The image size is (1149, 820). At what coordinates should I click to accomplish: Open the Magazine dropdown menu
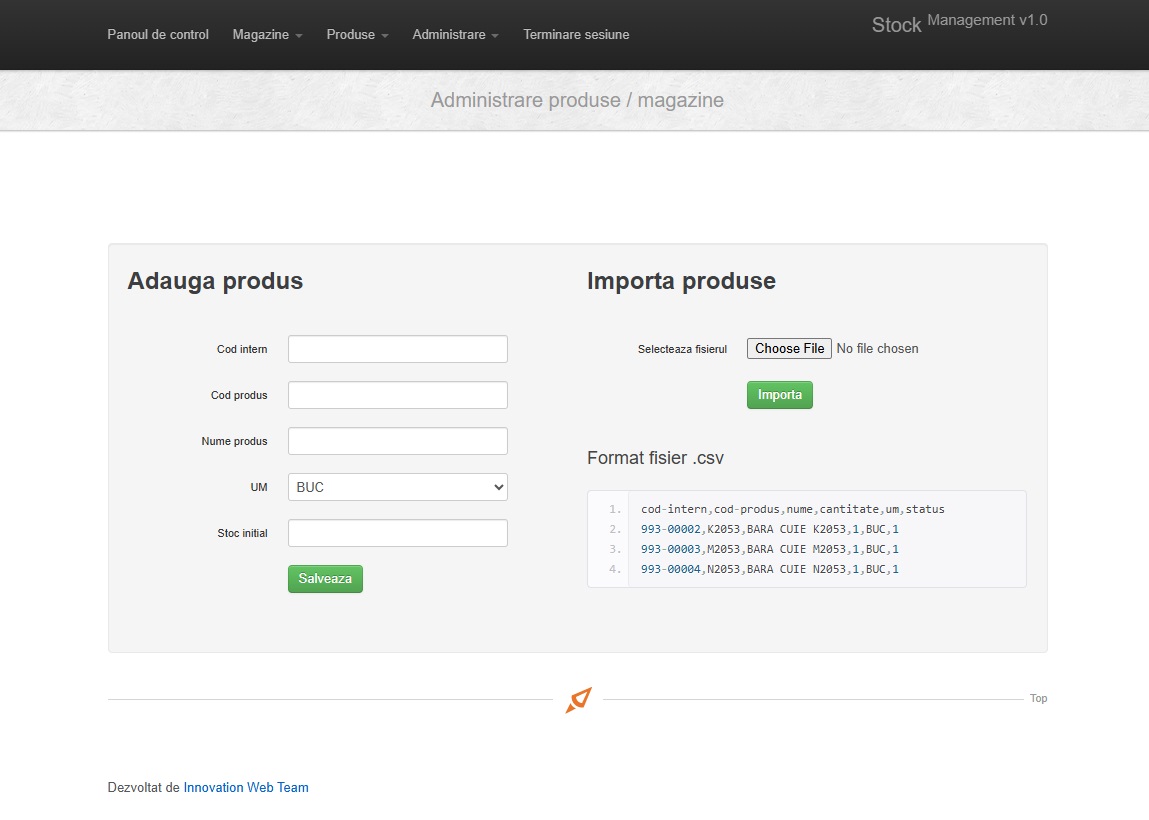tap(266, 35)
